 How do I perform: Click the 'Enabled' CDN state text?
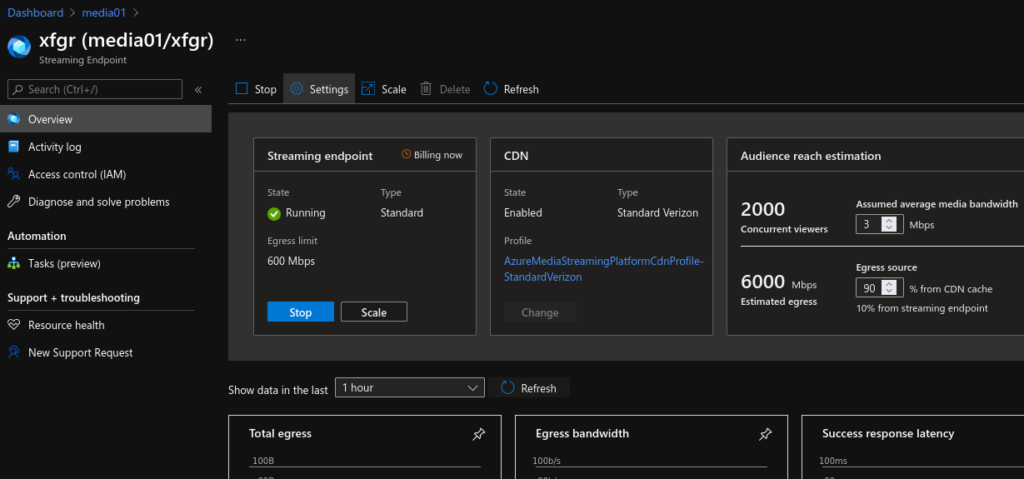pyautogui.click(x=523, y=212)
